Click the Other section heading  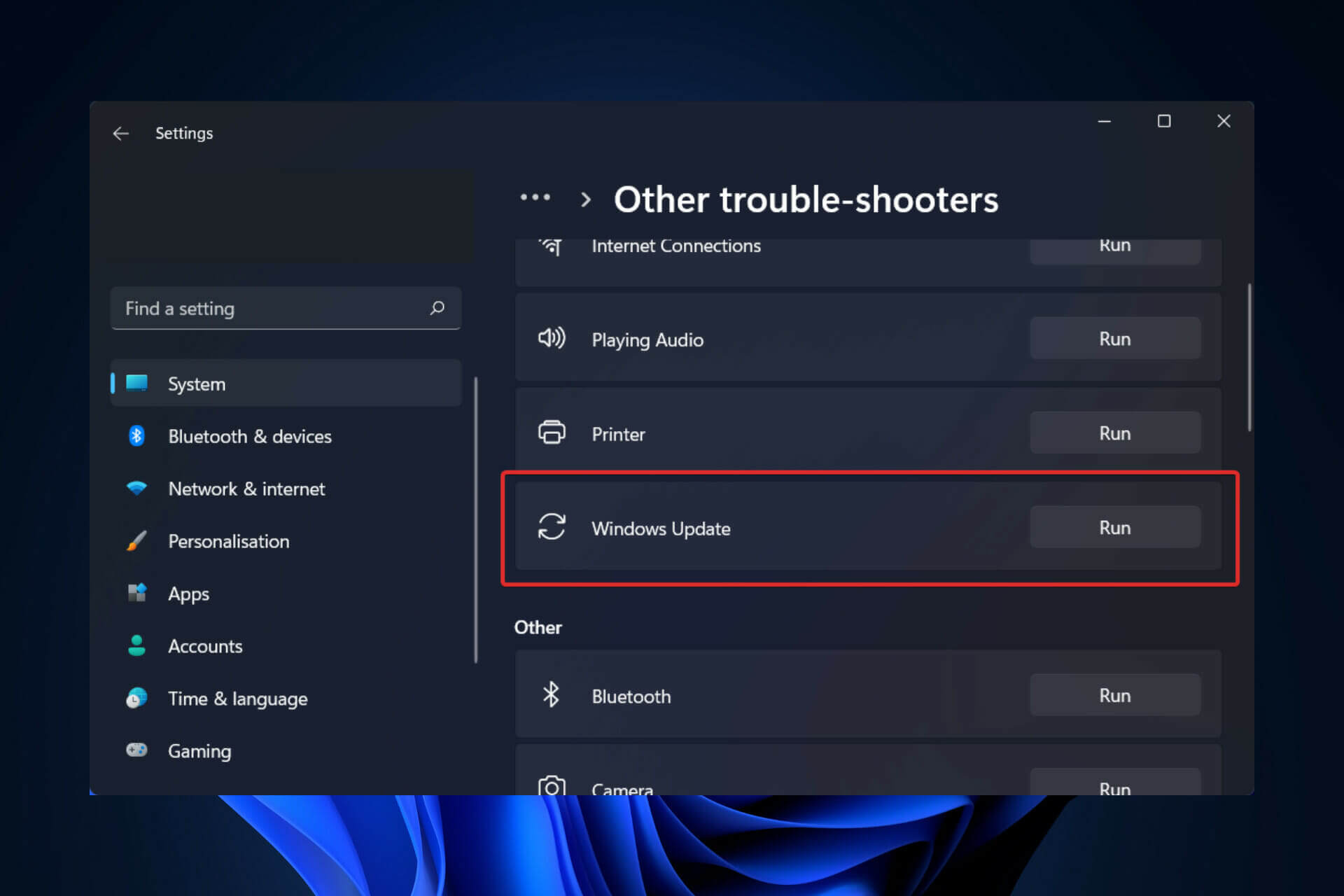pyautogui.click(x=538, y=627)
